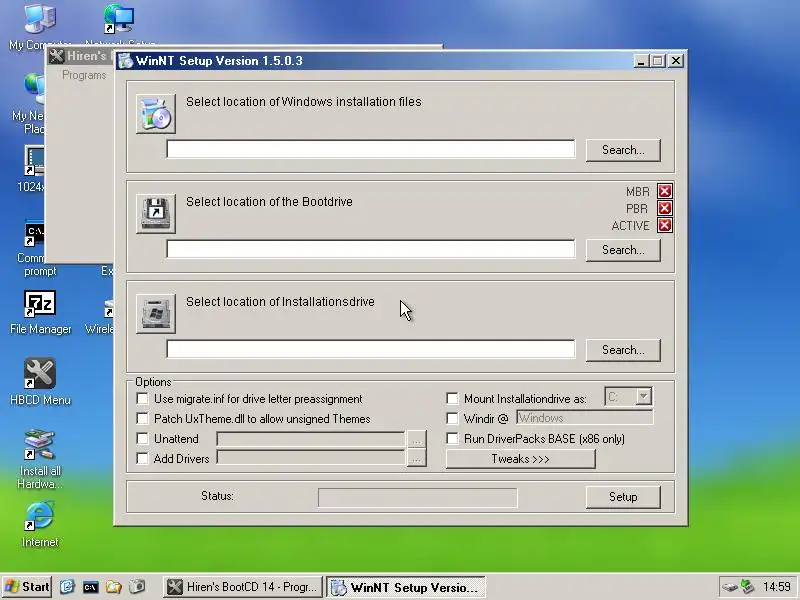800x600 pixels.
Task: Click the Unattend file path field
Action: coord(311,439)
